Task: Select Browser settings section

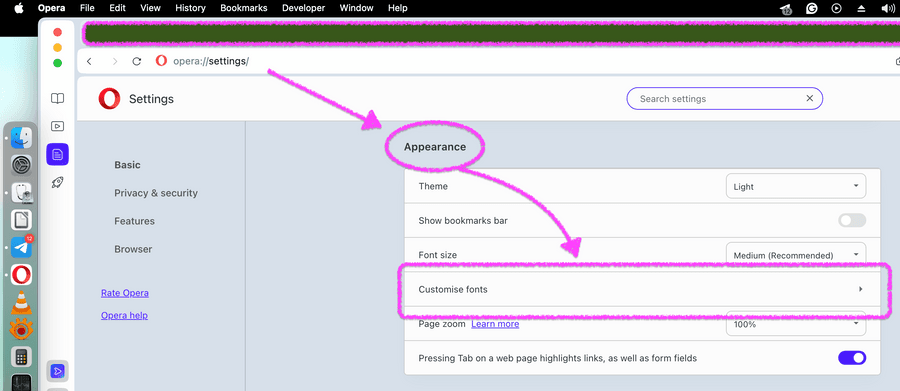Action: click(x=133, y=249)
